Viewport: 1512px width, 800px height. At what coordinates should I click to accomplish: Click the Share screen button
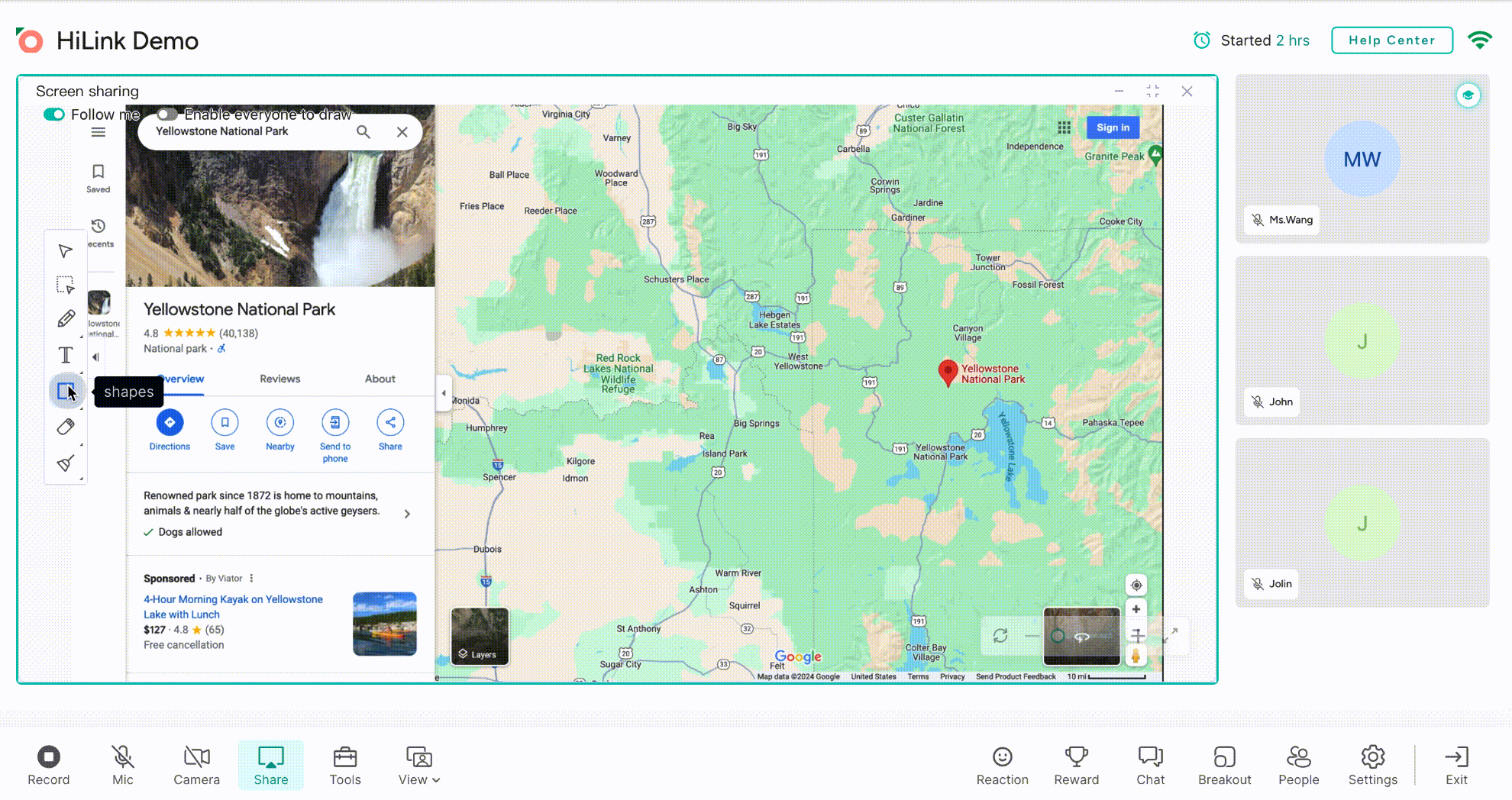pos(271,766)
